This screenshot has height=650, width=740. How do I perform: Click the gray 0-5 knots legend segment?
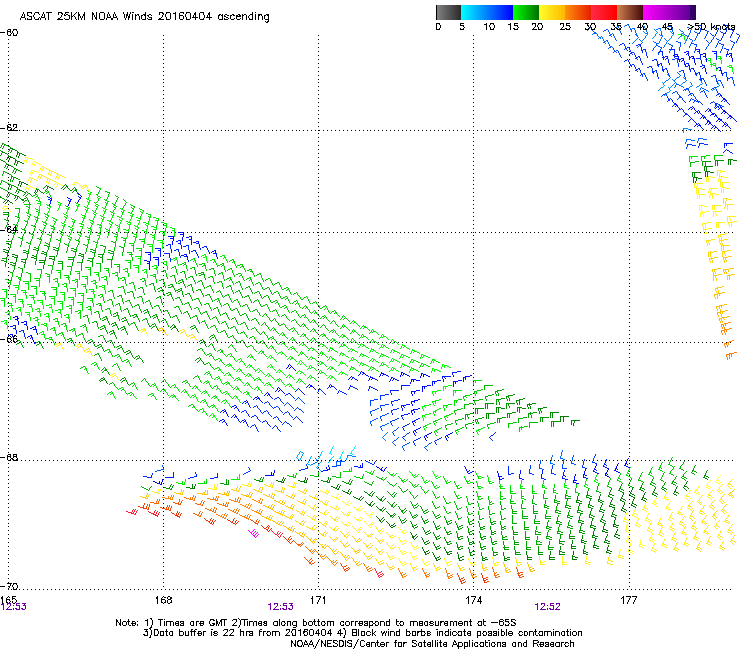448,12
